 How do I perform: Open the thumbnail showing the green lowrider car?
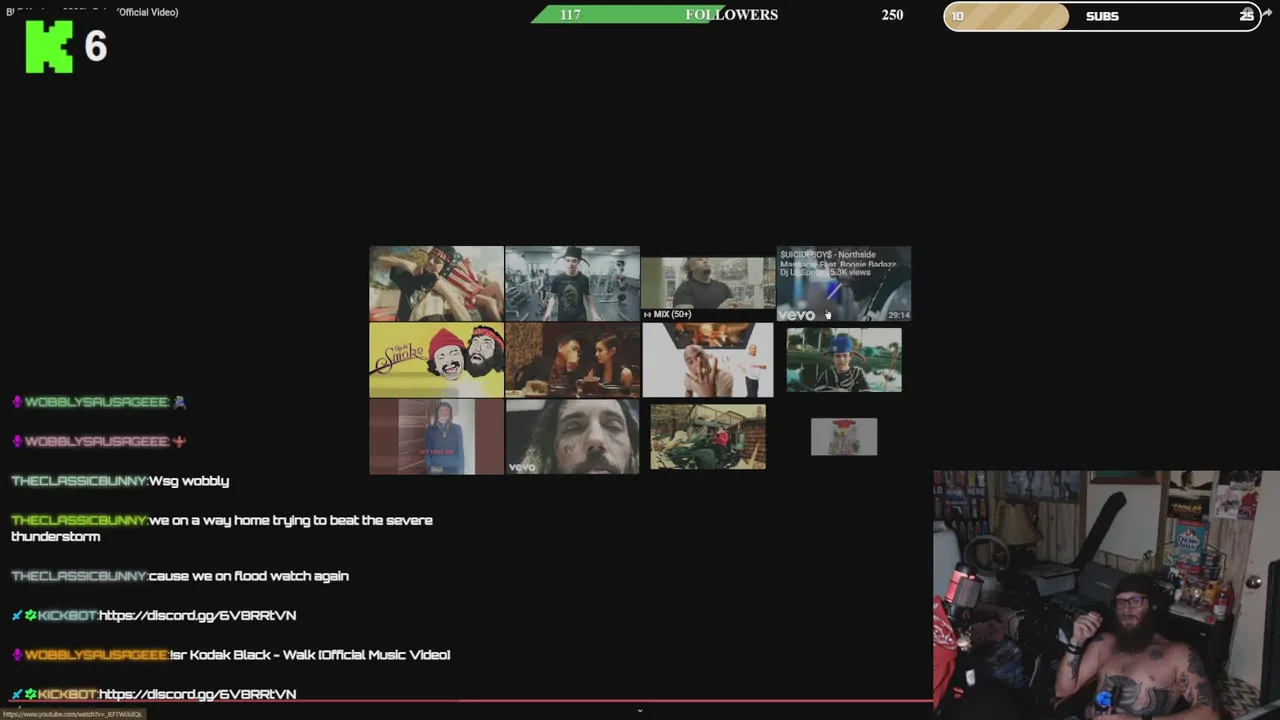point(708,436)
